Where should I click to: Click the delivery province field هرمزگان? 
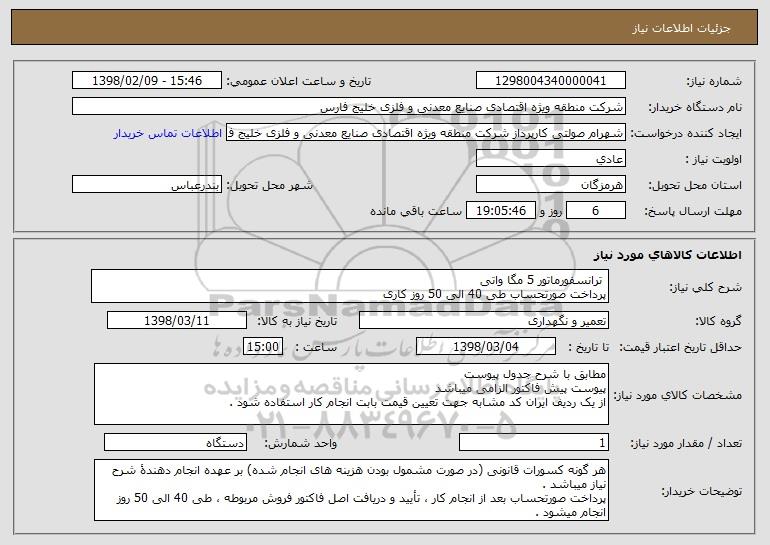550,185
